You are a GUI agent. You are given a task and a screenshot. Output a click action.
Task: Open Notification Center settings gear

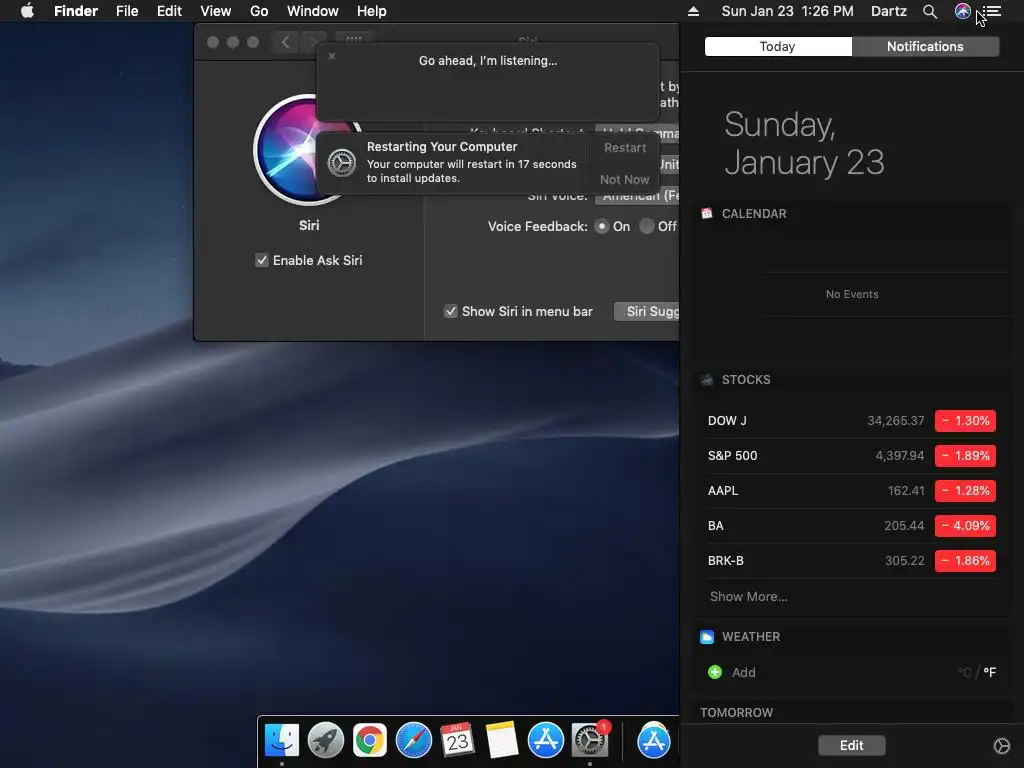point(1001,745)
